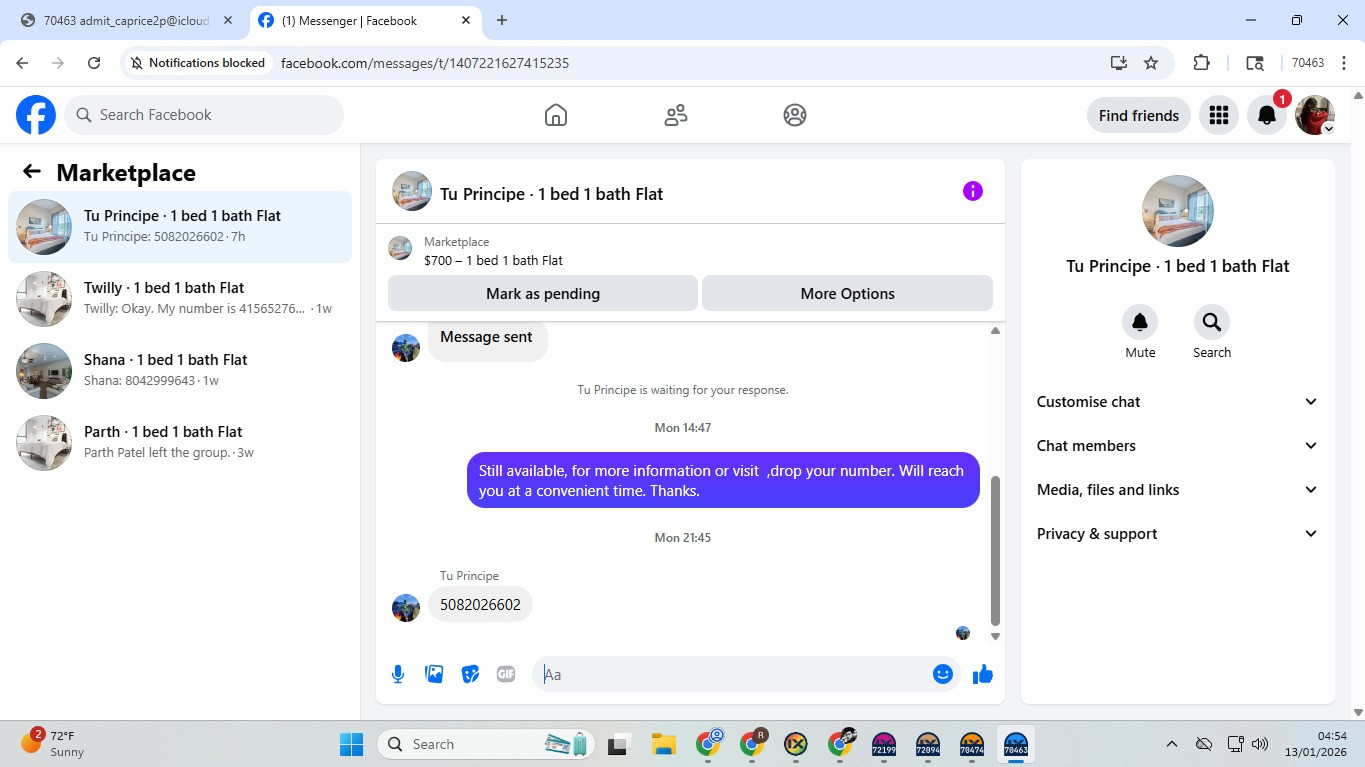Image resolution: width=1365 pixels, height=767 pixels.
Task: Expand Privacy & support section
Action: click(1178, 534)
